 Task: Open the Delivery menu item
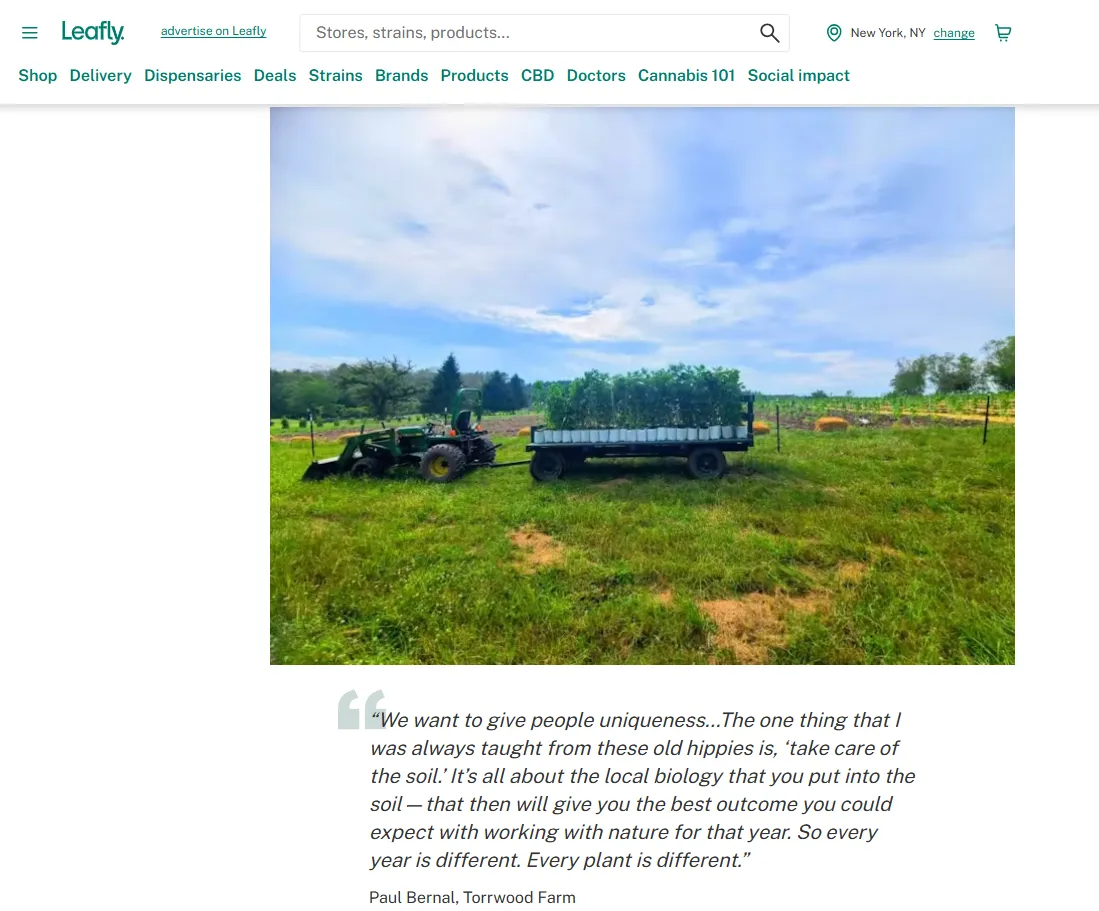pyautogui.click(x=100, y=76)
